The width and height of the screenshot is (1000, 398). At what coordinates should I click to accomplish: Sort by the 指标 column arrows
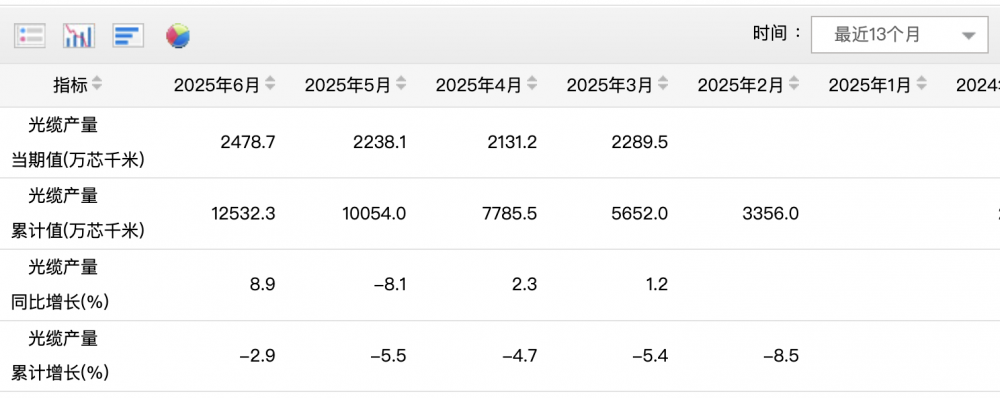tap(97, 84)
